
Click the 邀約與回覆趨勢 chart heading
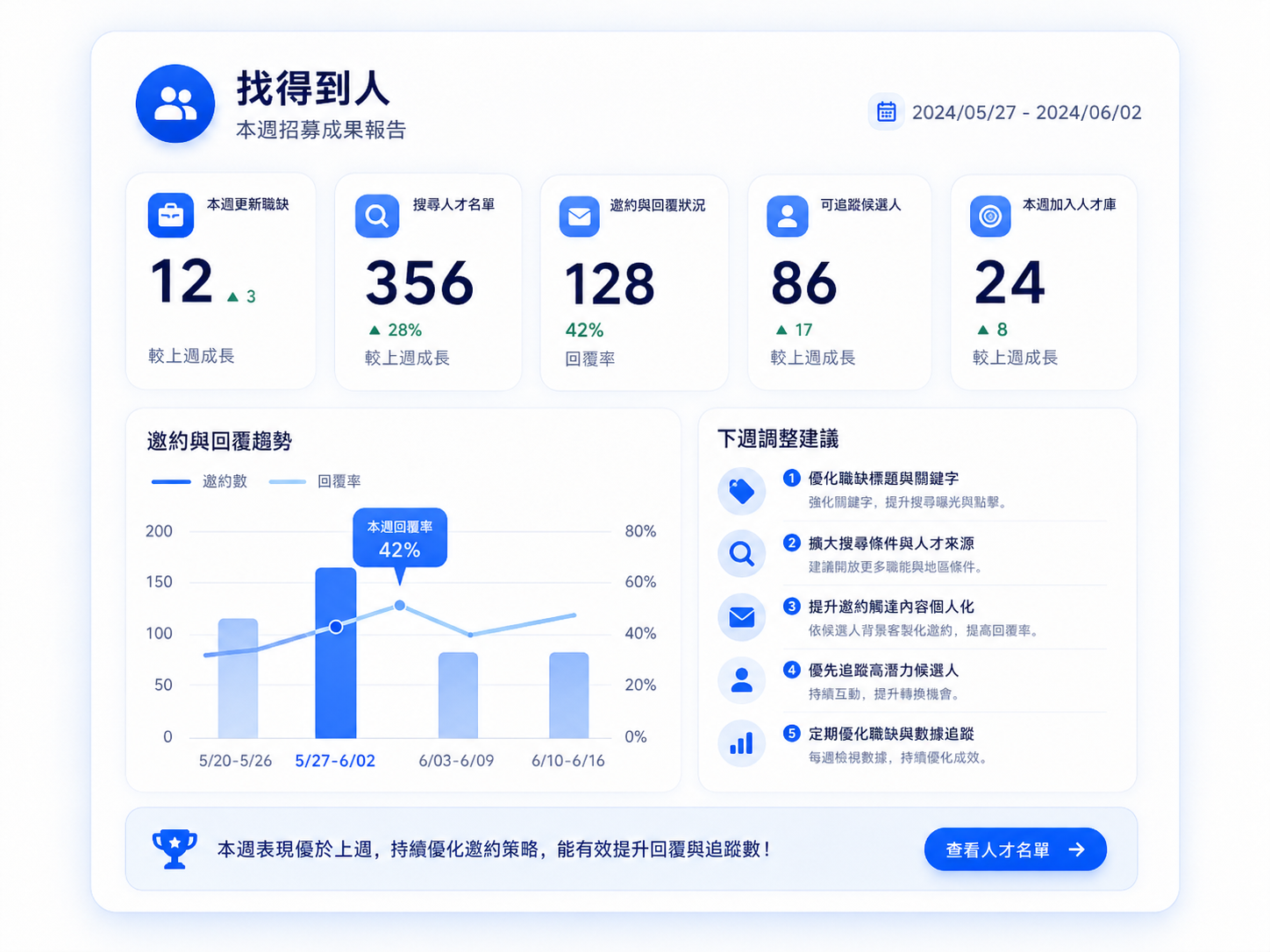click(219, 441)
